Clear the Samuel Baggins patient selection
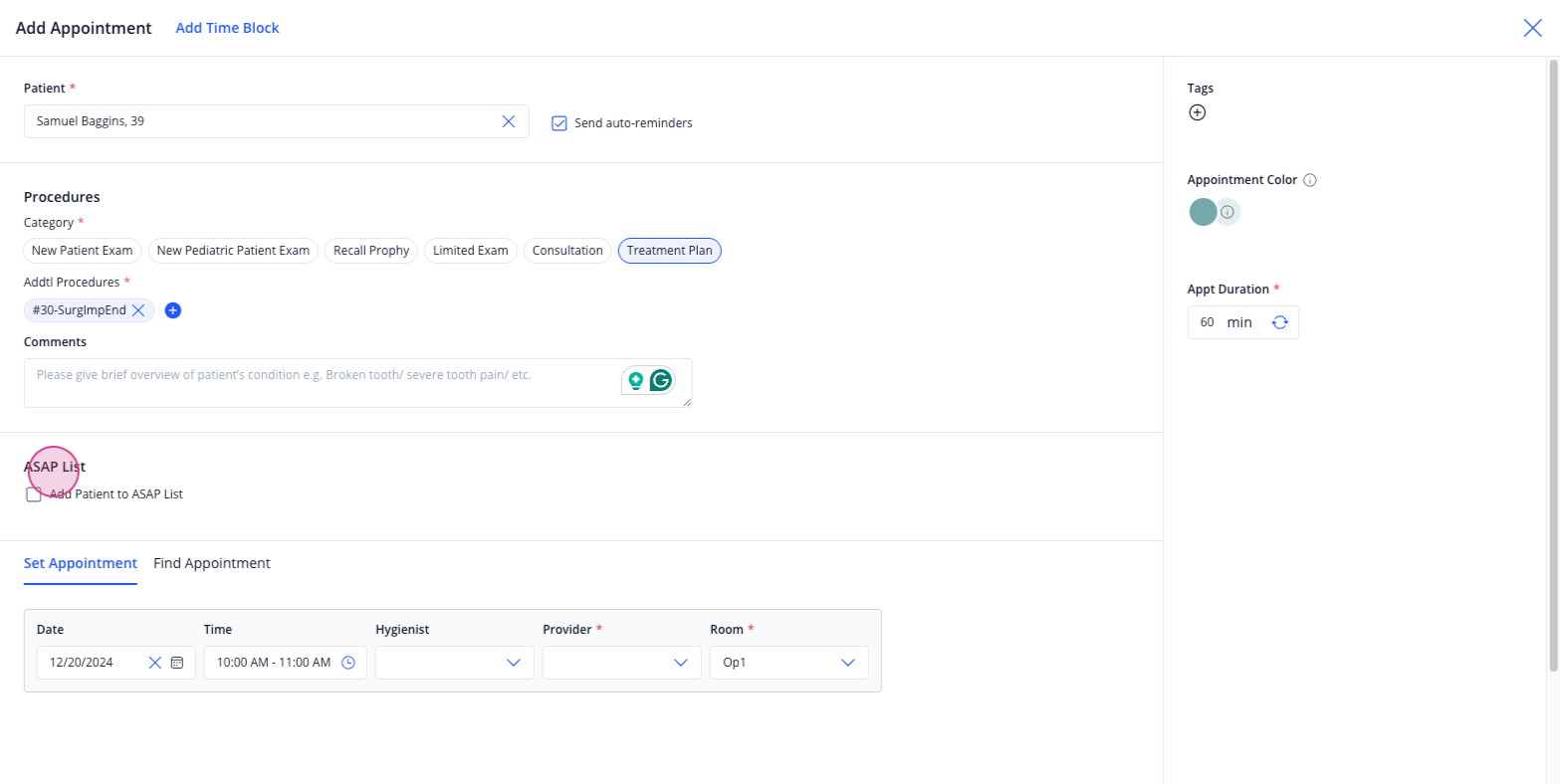Image resolution: width=1560 pixels, height=784 pixels. point(508,121)
